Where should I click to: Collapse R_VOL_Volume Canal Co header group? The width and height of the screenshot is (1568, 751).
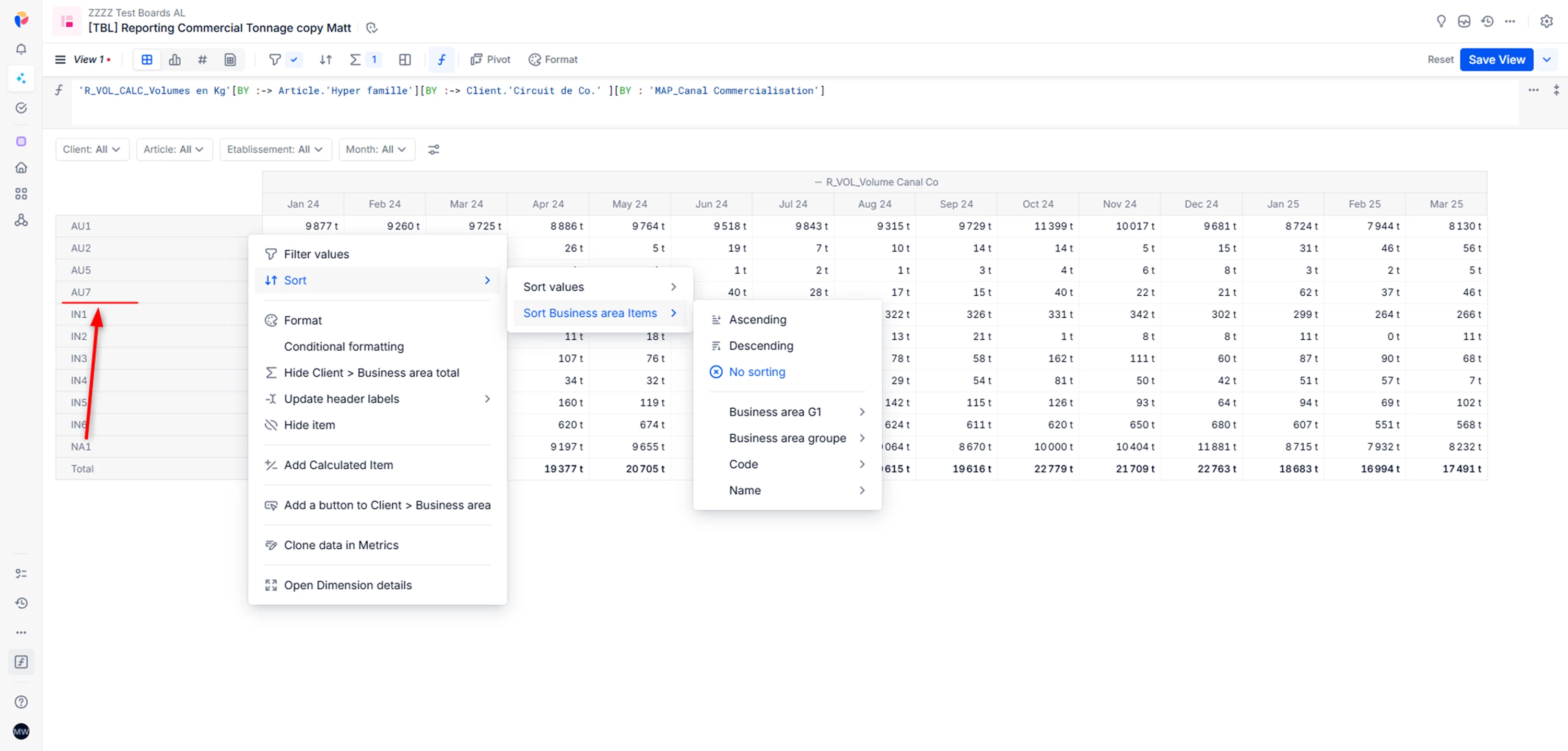(x=818, y=182)
